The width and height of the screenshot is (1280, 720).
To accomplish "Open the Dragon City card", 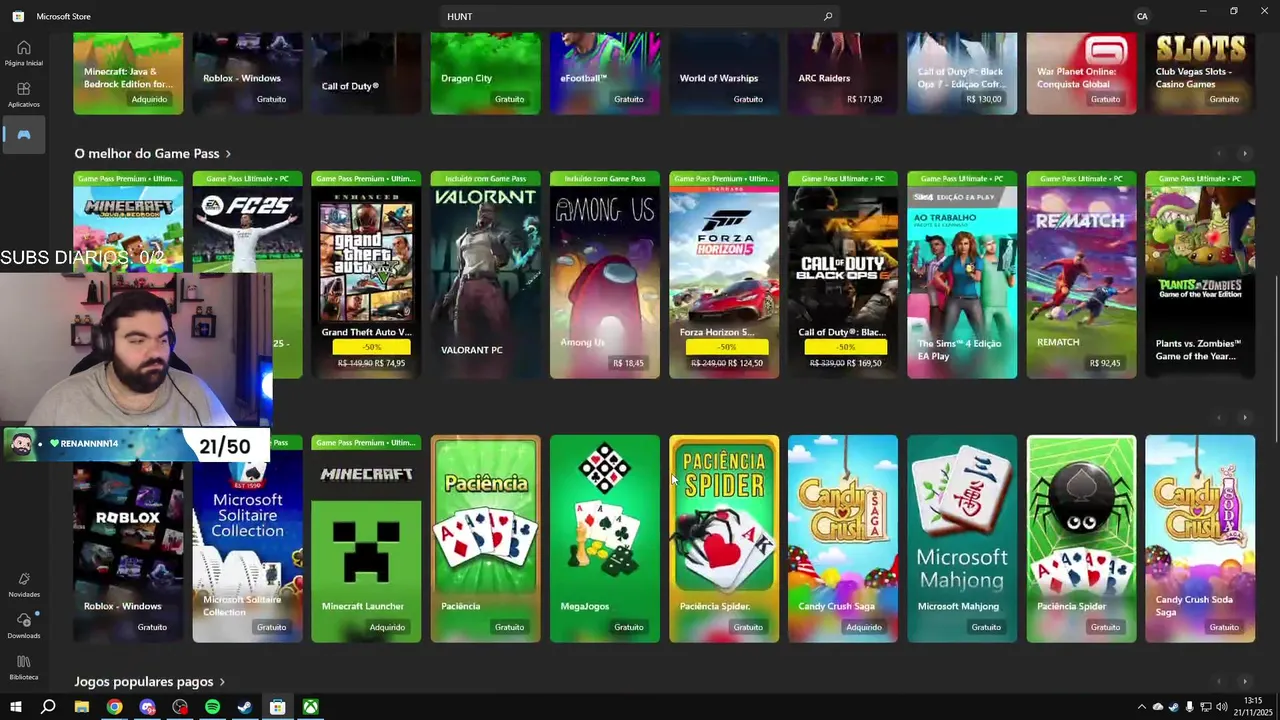I will click(485, 73).
